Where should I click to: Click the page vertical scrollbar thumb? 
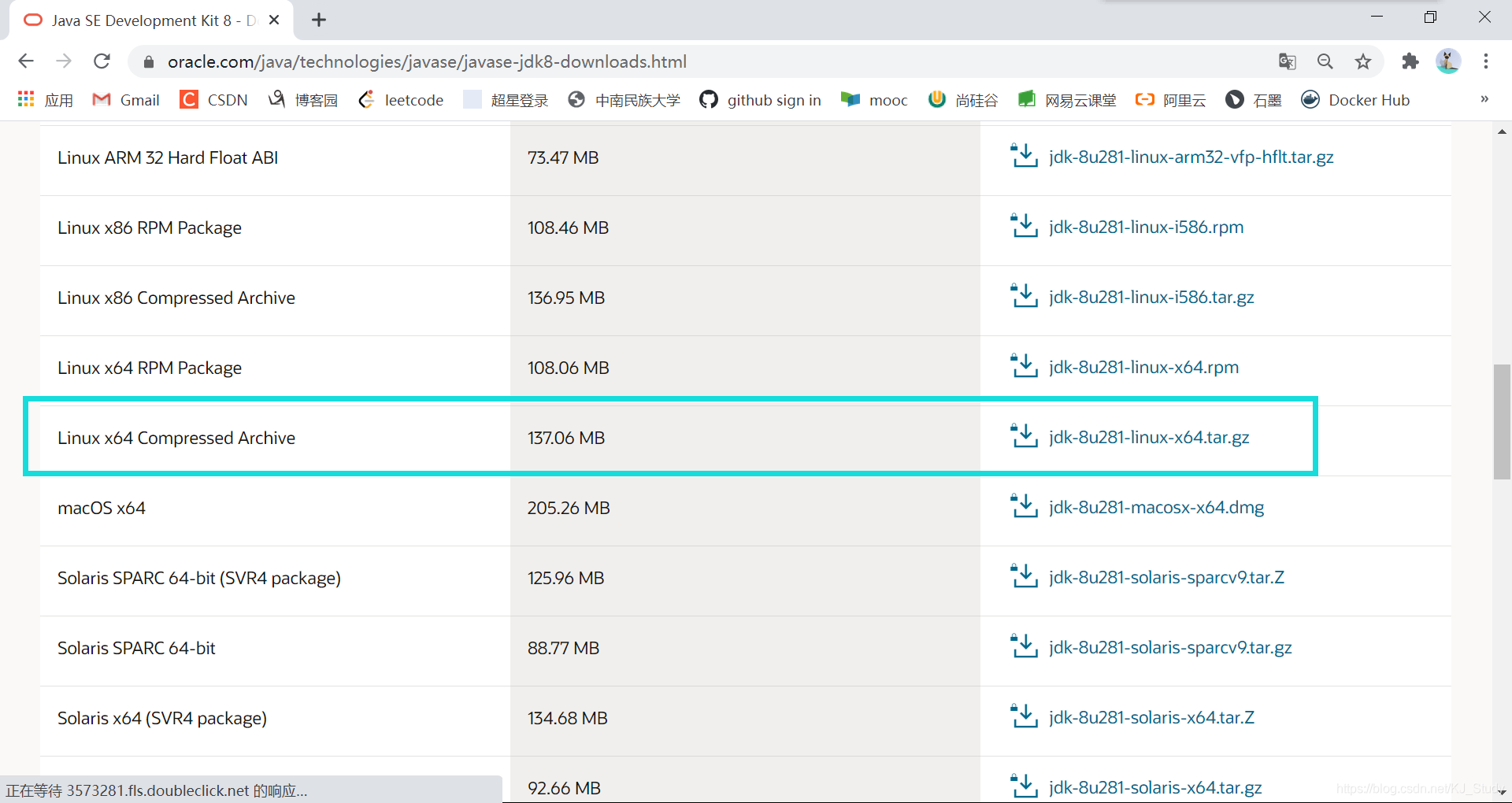click(x=1502, y=421)
